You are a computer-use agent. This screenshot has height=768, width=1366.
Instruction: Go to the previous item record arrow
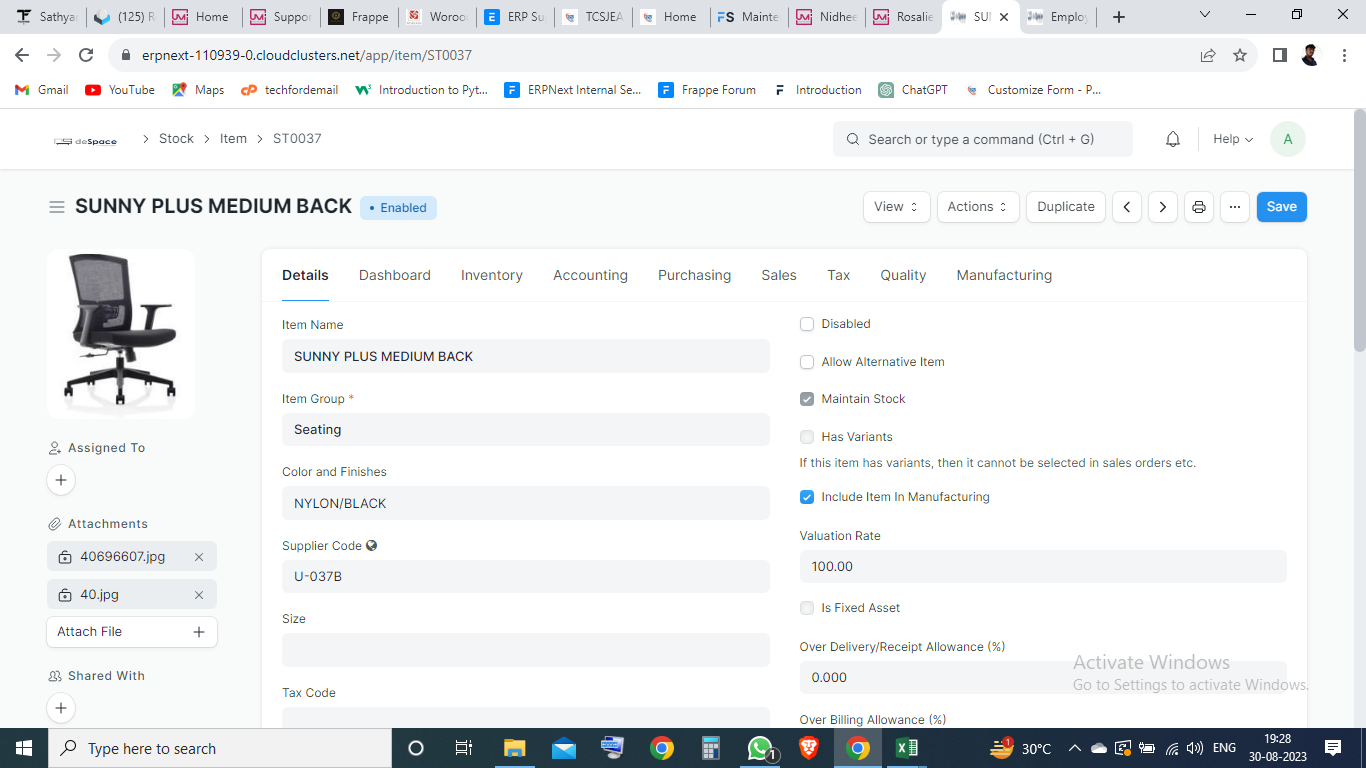coord(1127,207)
